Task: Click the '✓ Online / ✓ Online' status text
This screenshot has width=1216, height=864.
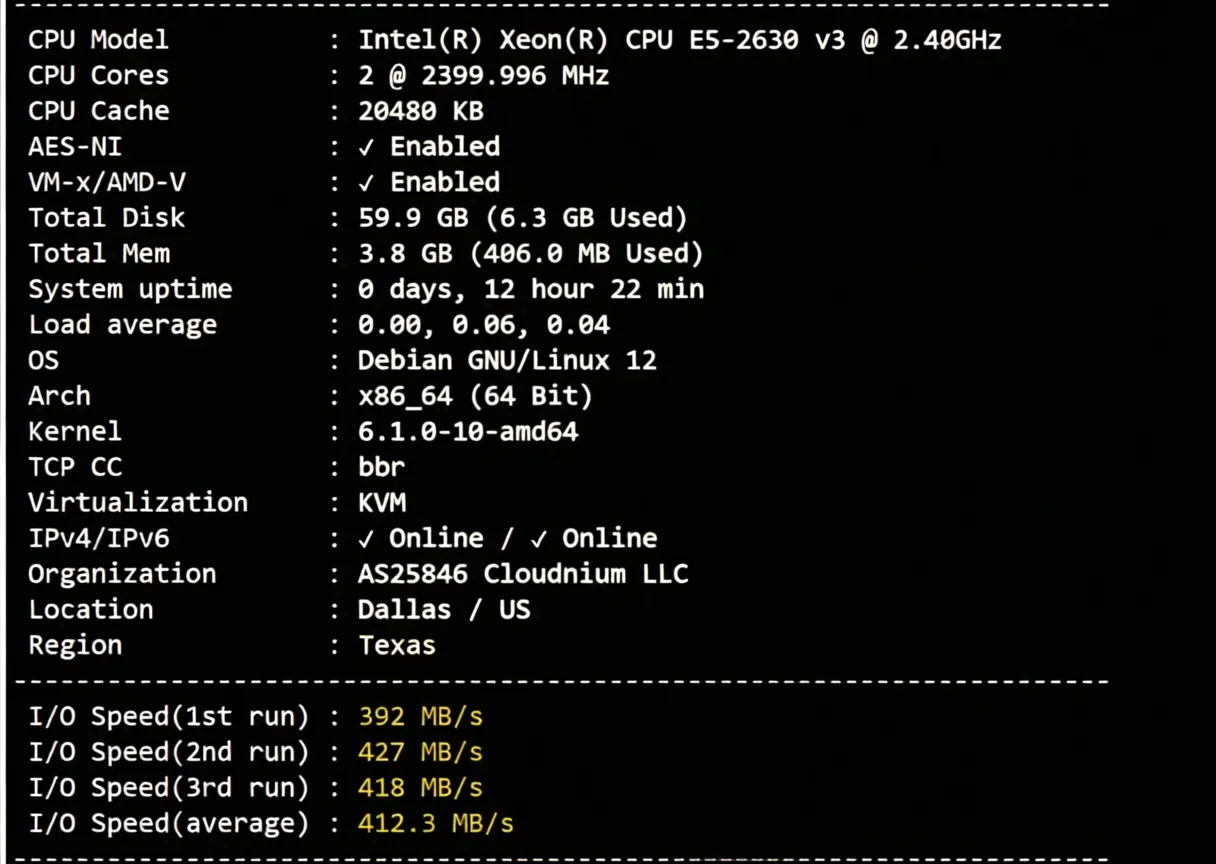Action: coord(507,538)
